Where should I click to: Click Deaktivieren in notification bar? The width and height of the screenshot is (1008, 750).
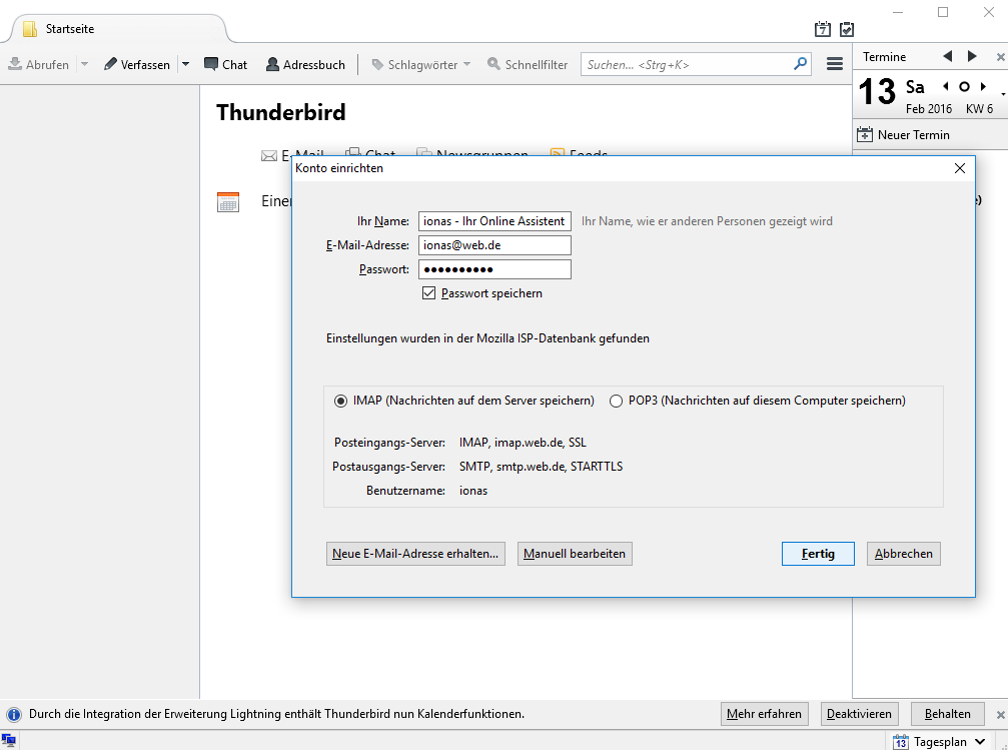[x=859, y=714]
